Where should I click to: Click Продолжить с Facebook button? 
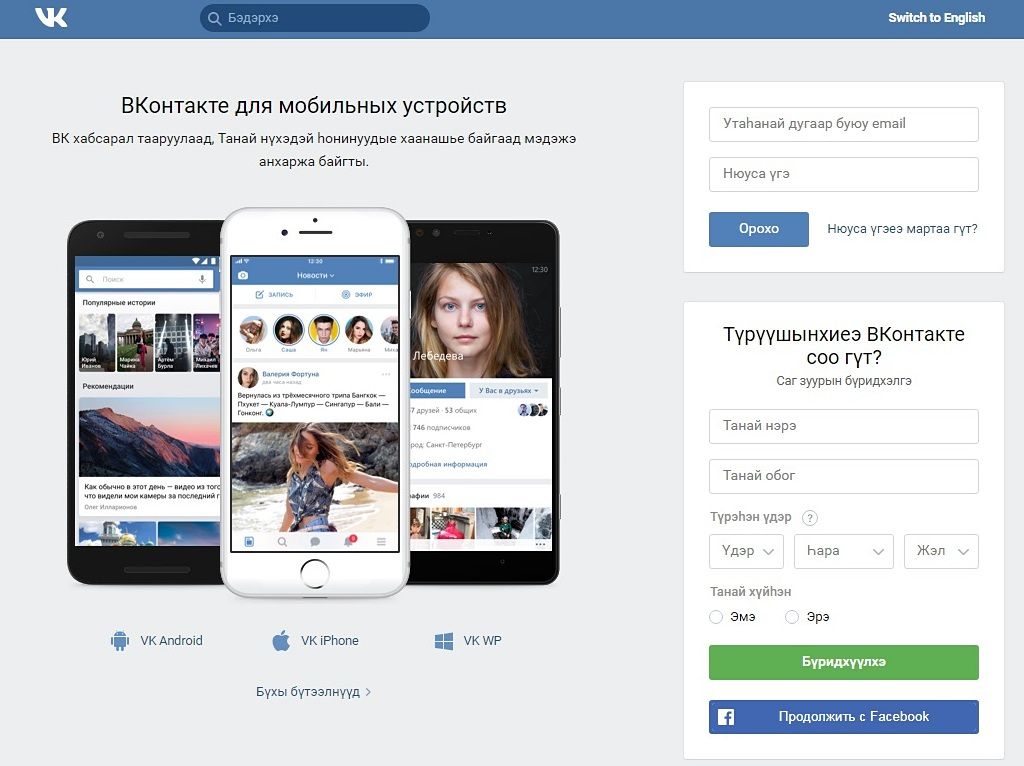(x=844, y=717)
